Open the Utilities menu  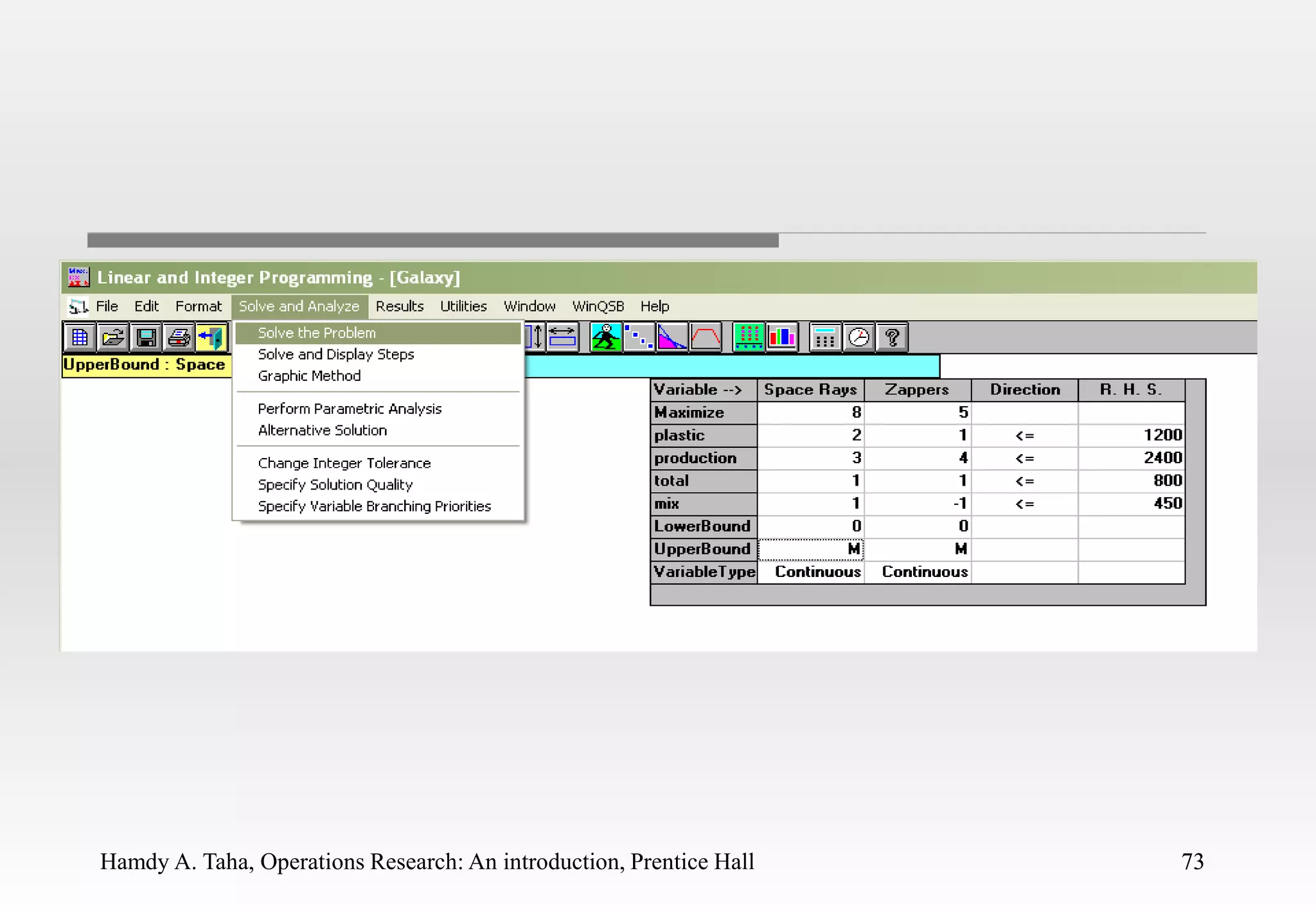[463, 306]
